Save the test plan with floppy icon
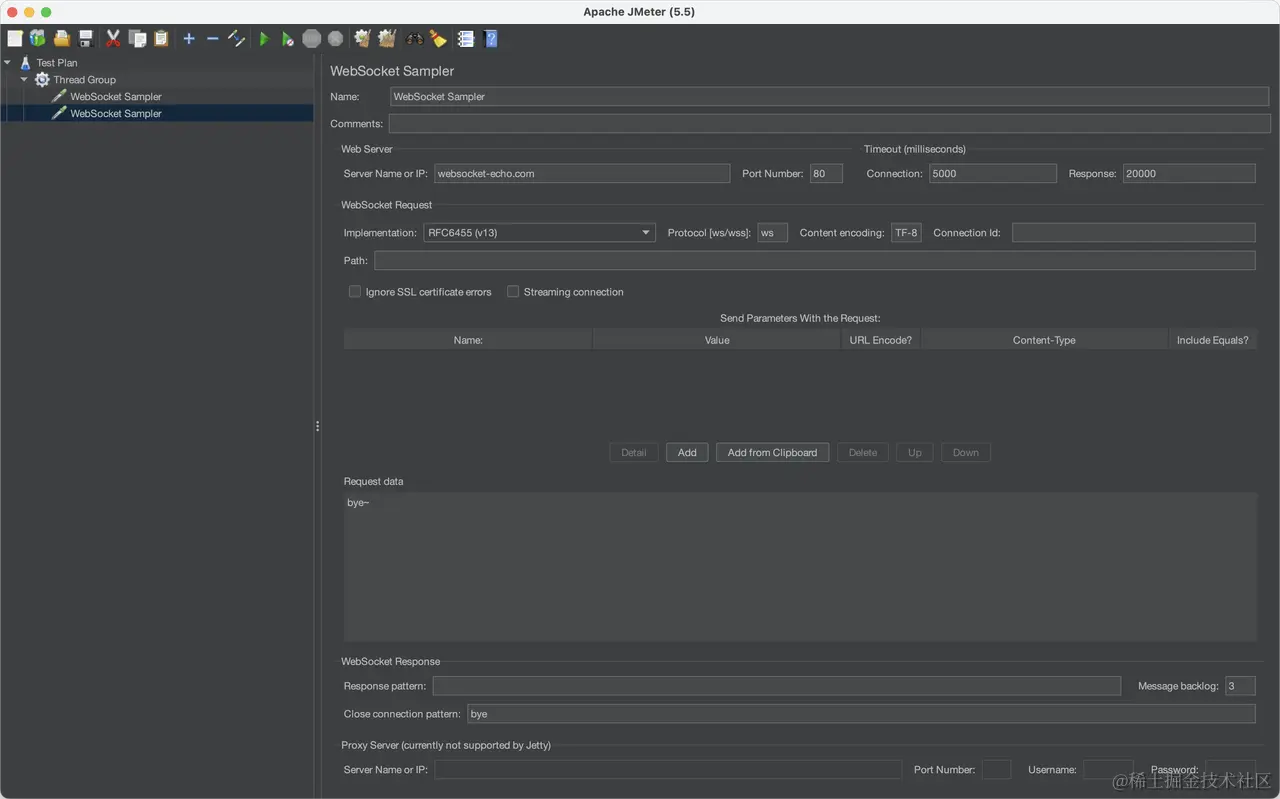The height and width of the screenshot is (799, 1280). tap(86, 39)
